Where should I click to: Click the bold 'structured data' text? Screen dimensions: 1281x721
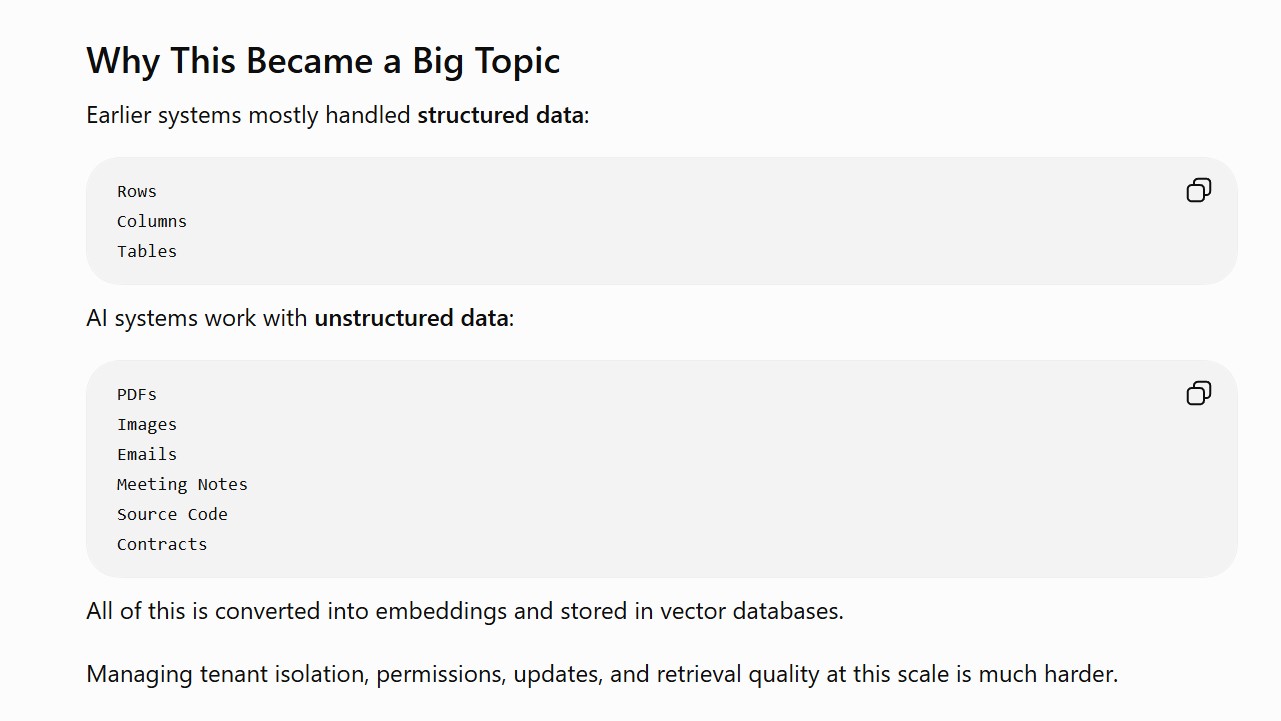pos(500,115)
